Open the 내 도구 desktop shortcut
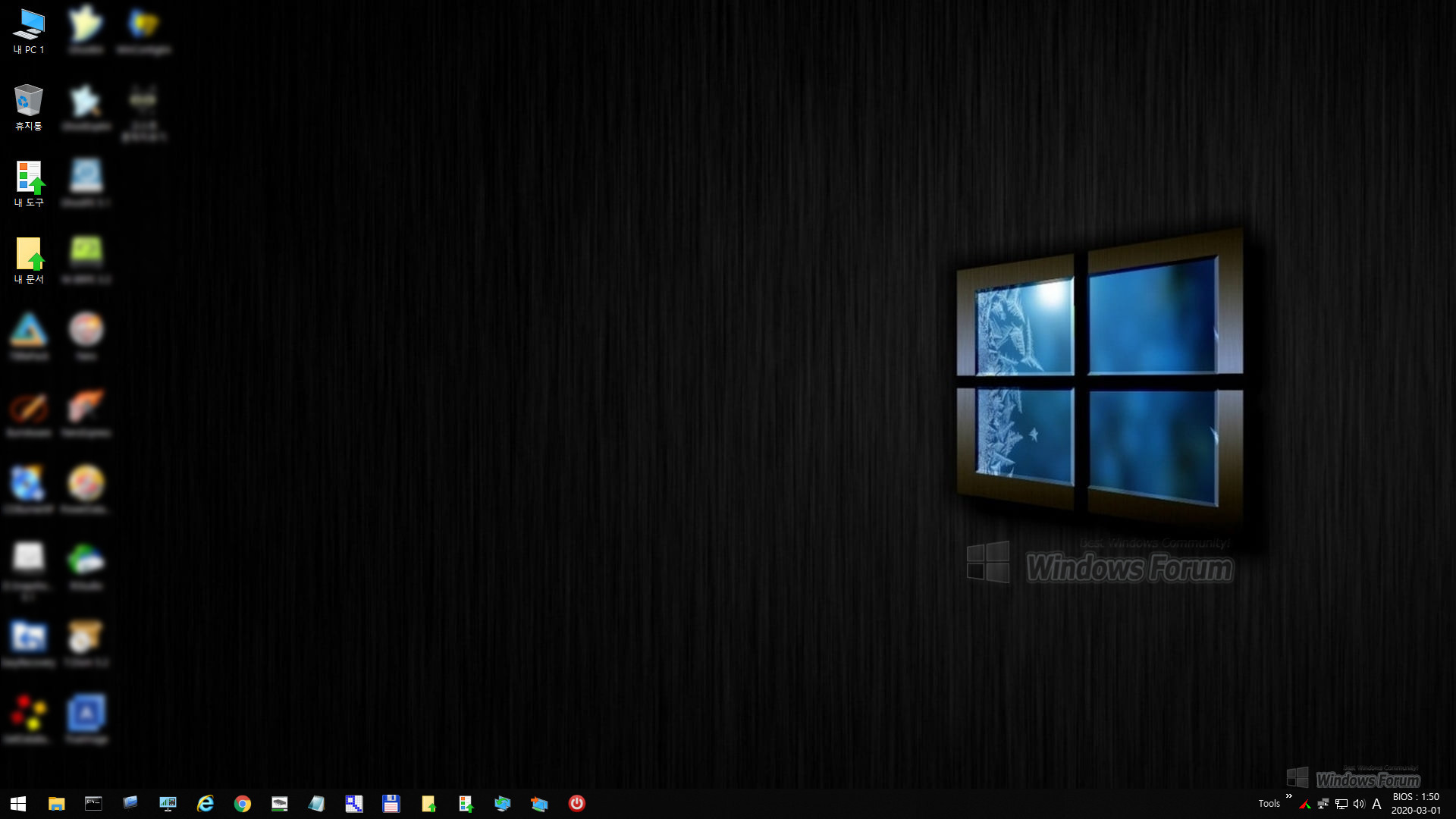This screenshot has width=1456, height=819. [29, 184]
